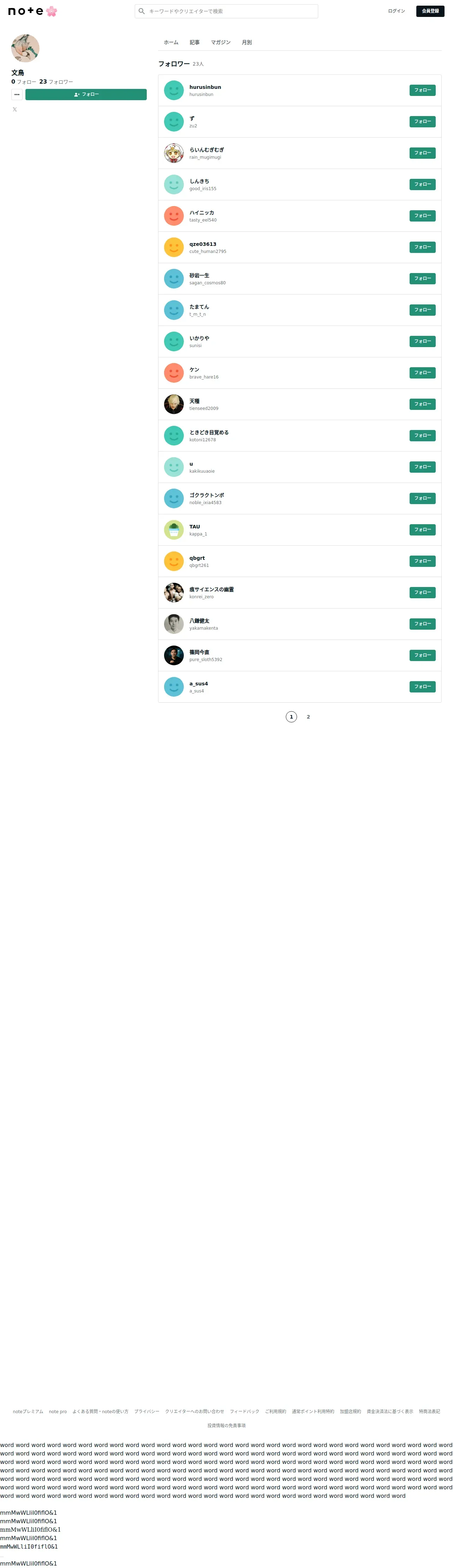
Task: Click the note logo icon
Action: pos(32,11)
